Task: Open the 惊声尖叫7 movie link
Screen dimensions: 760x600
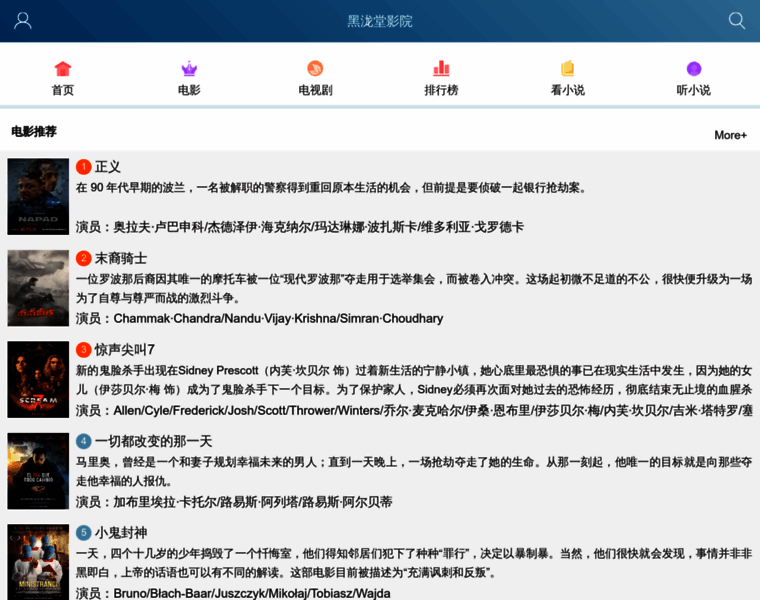Action: tap(125, 350)
